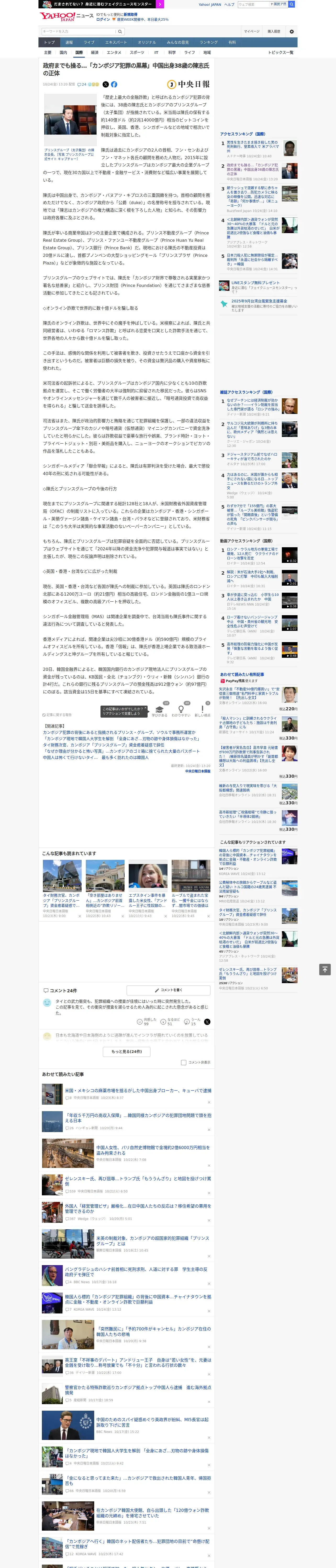Open article 米国・メキシコの麻薬市場を揺るがした中国出身ブローカー
Viewport: 336px width, 1568px height.
(138, 1091)
